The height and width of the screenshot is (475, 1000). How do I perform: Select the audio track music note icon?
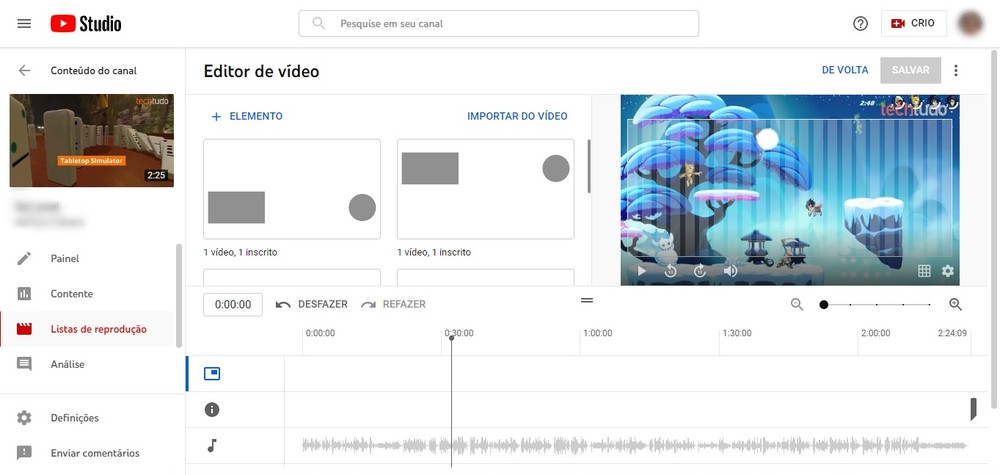[212, 446]
